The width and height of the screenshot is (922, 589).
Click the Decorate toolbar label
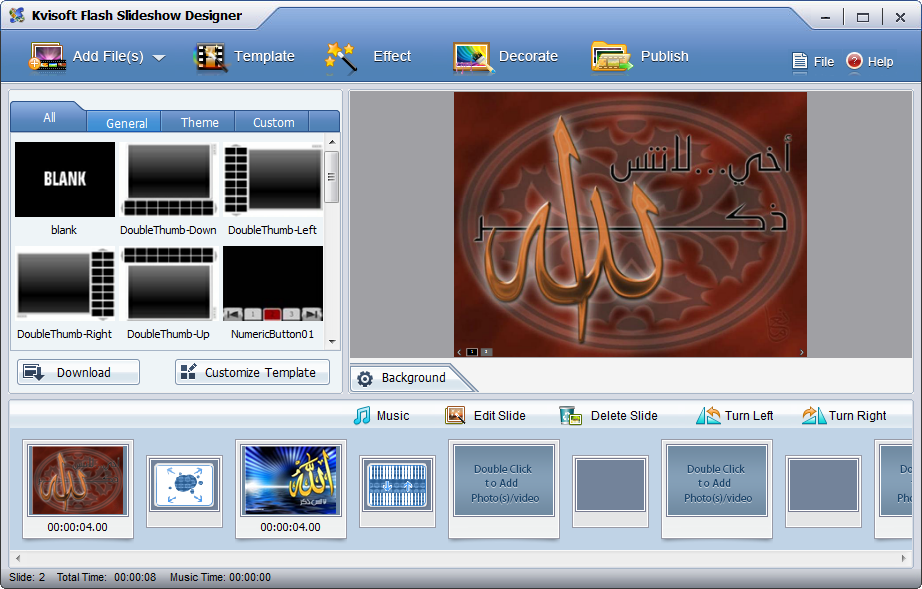pos(528,56)
